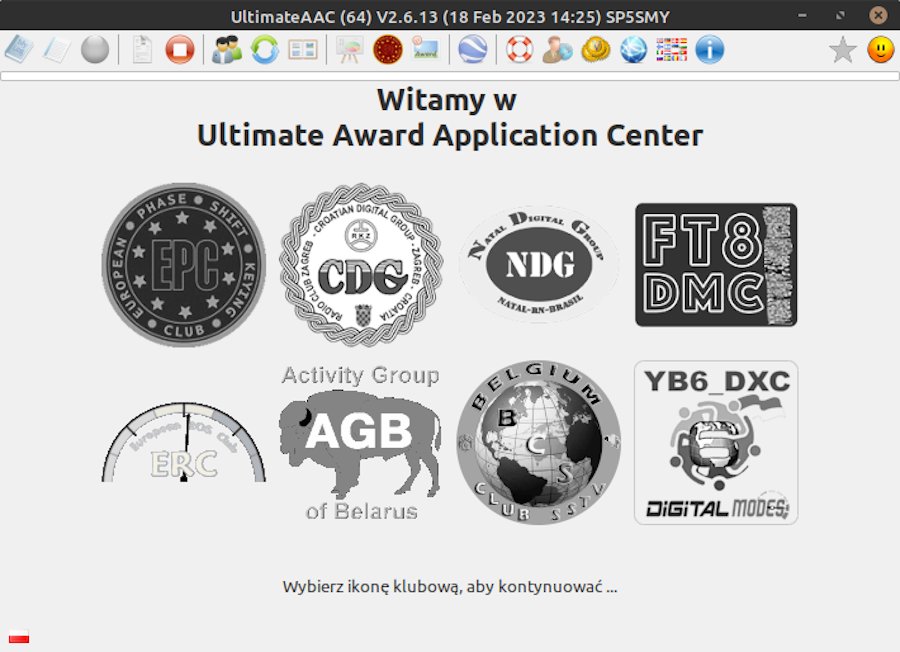Open the two-people members icon
Viewport: 900px width, 652px height.
[x=226, y=49]
